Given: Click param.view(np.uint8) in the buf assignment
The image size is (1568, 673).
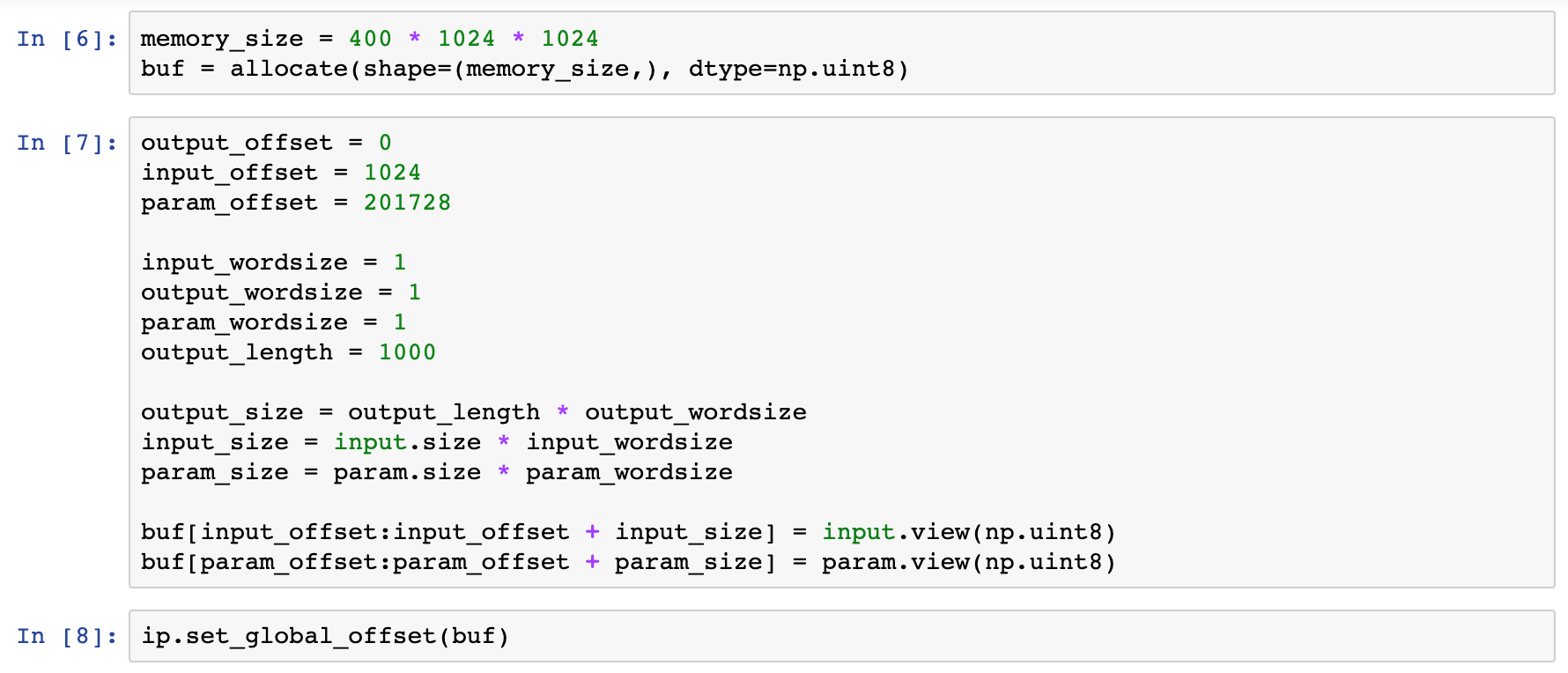Looking at the screenshot, I should click(969, 562).
